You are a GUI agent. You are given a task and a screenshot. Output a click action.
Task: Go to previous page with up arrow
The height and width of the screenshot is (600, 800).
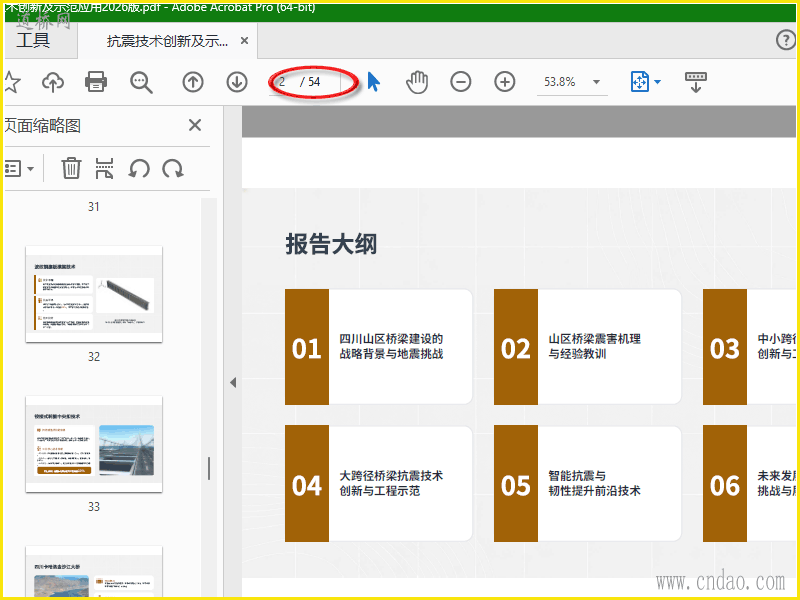pos(193,82)
